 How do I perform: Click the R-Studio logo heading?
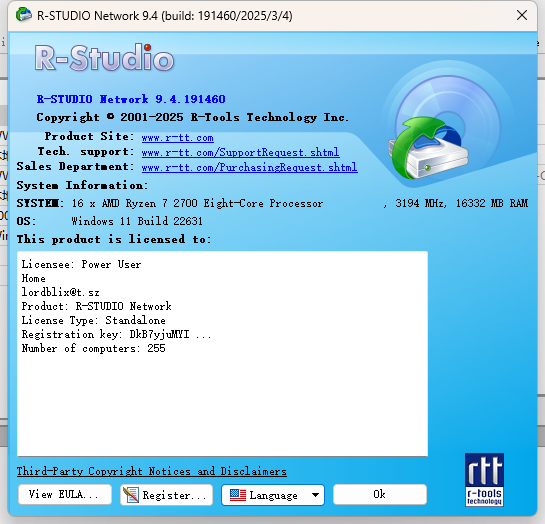(x=104, y=58)
